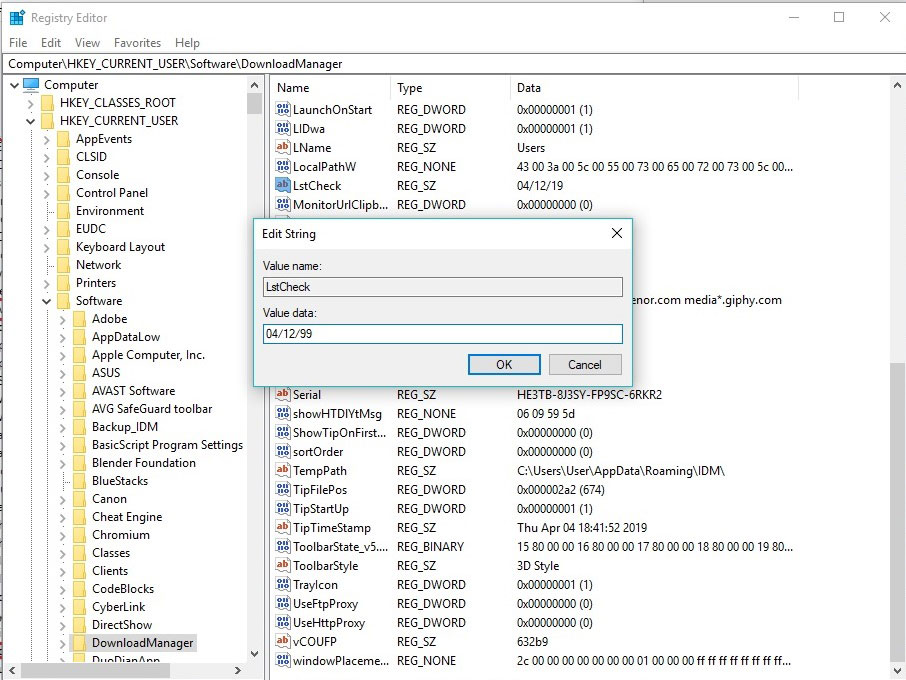
Task: Click the Registry Editor title bar icon
Action: tap(17, 17)
